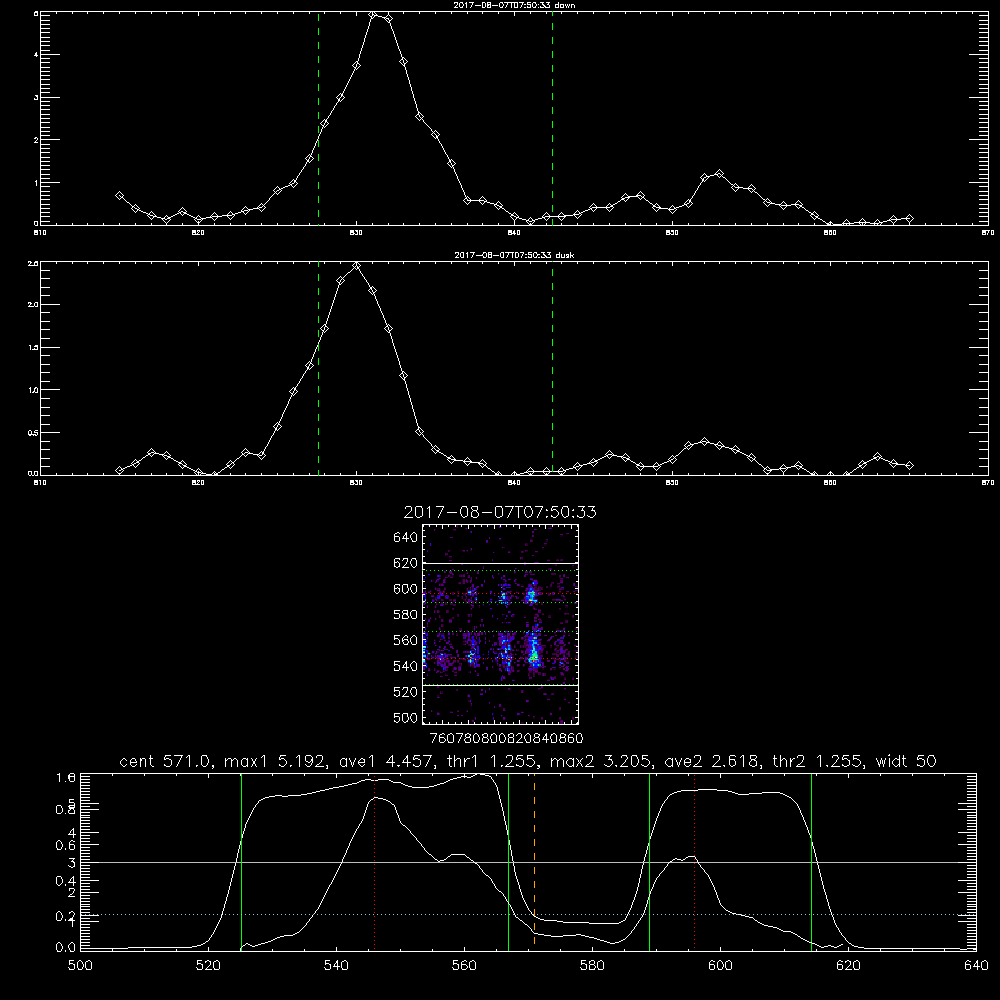Click the 'cent 571.0' value in stats line

[x=167, y=761]
